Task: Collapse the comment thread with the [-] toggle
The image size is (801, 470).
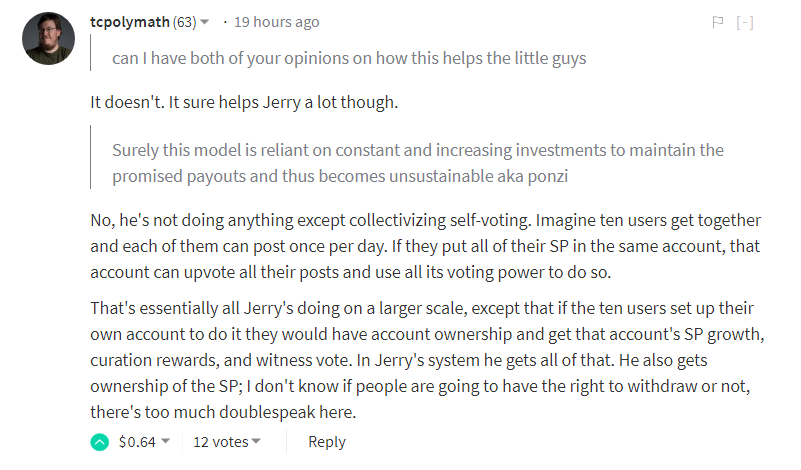Action: point(745,22)
